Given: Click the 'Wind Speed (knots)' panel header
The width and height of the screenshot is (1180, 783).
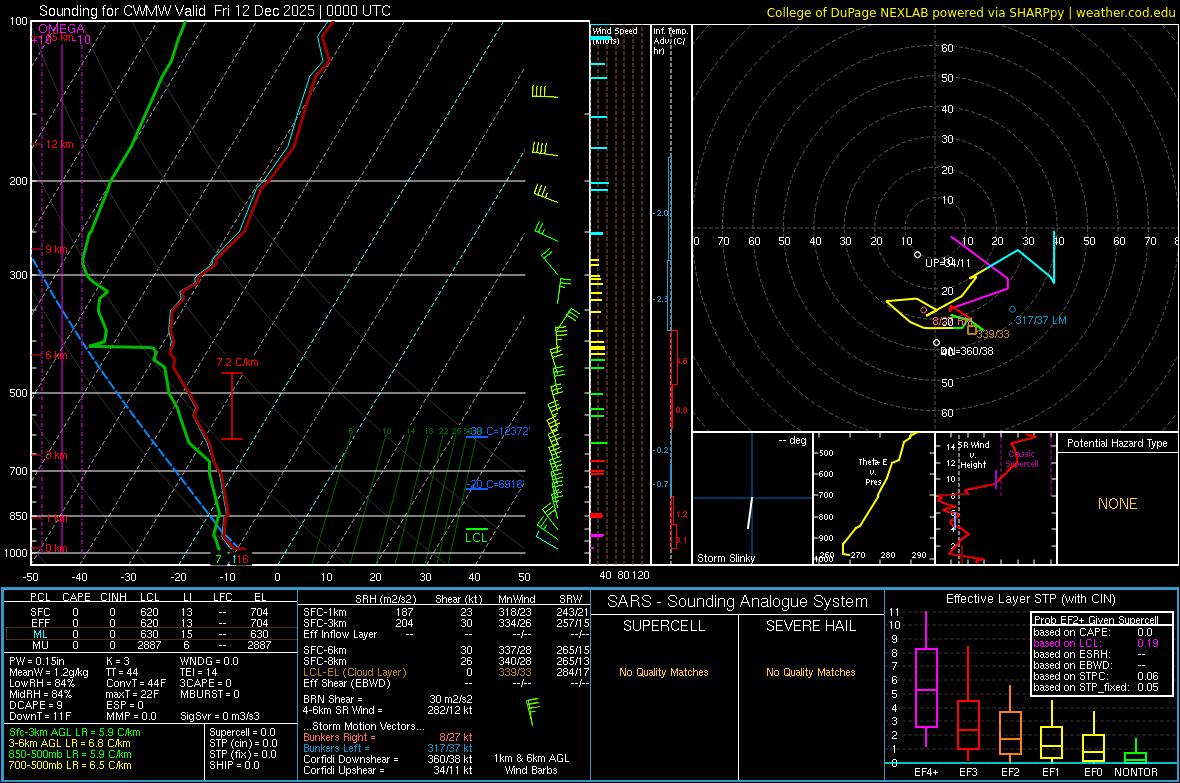Looking at the screenshot, I should (x=614, y=35).
